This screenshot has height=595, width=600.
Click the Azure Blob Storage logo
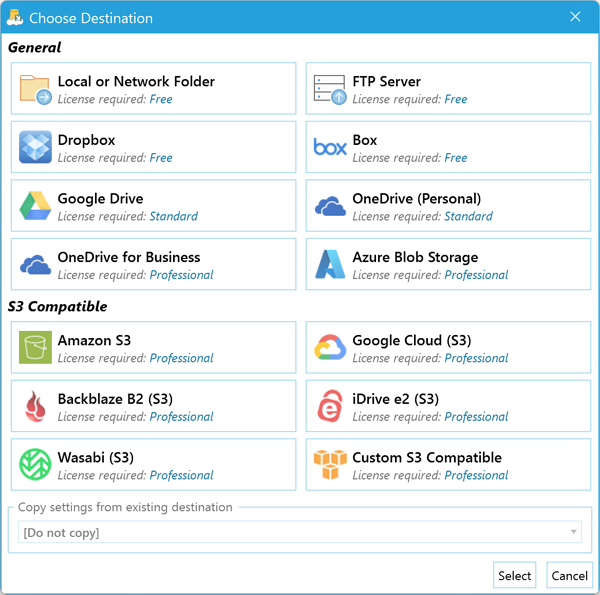click(x=330, y=264)
